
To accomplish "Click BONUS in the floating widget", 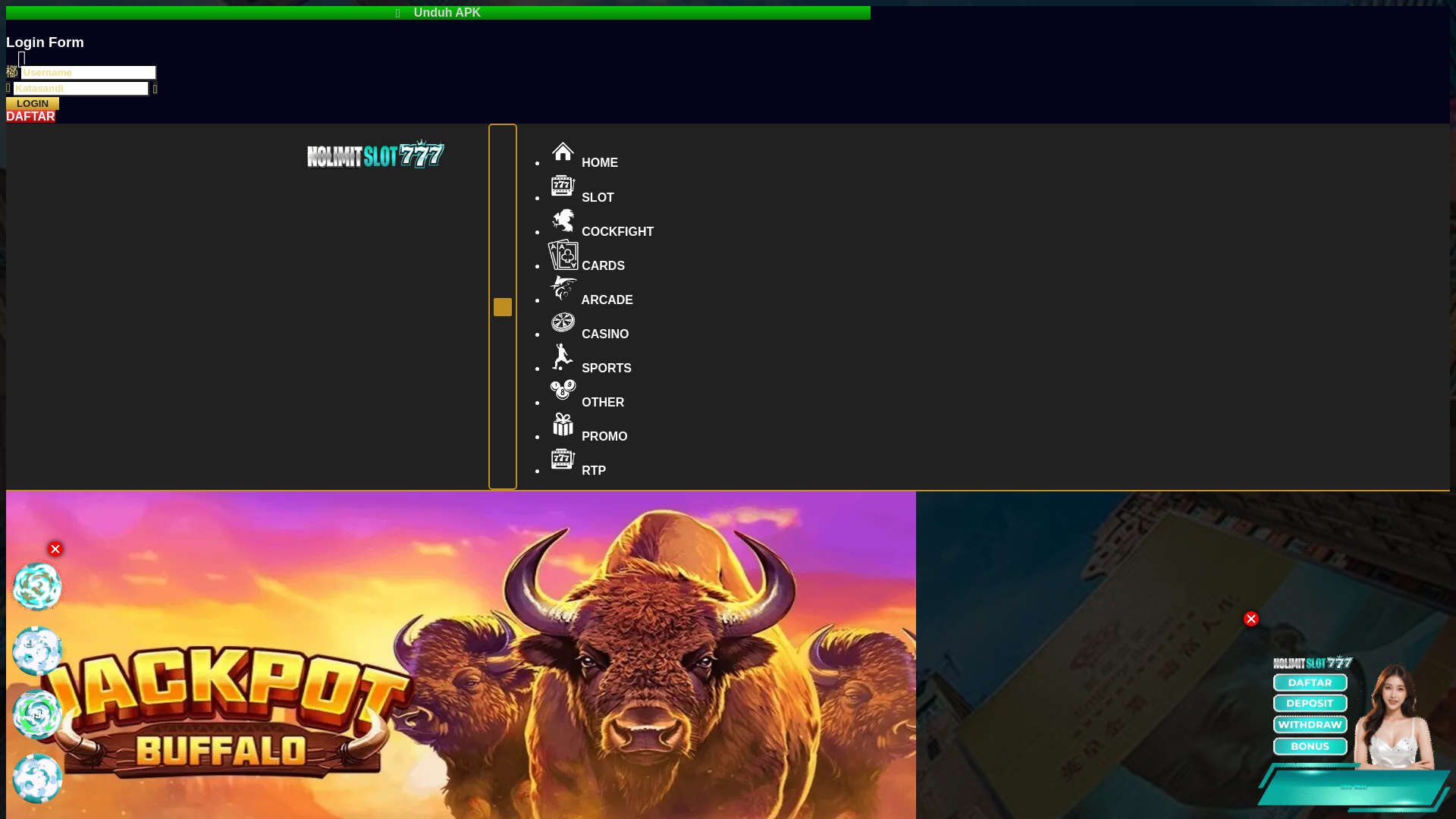I will click(x=1310, y=746).
